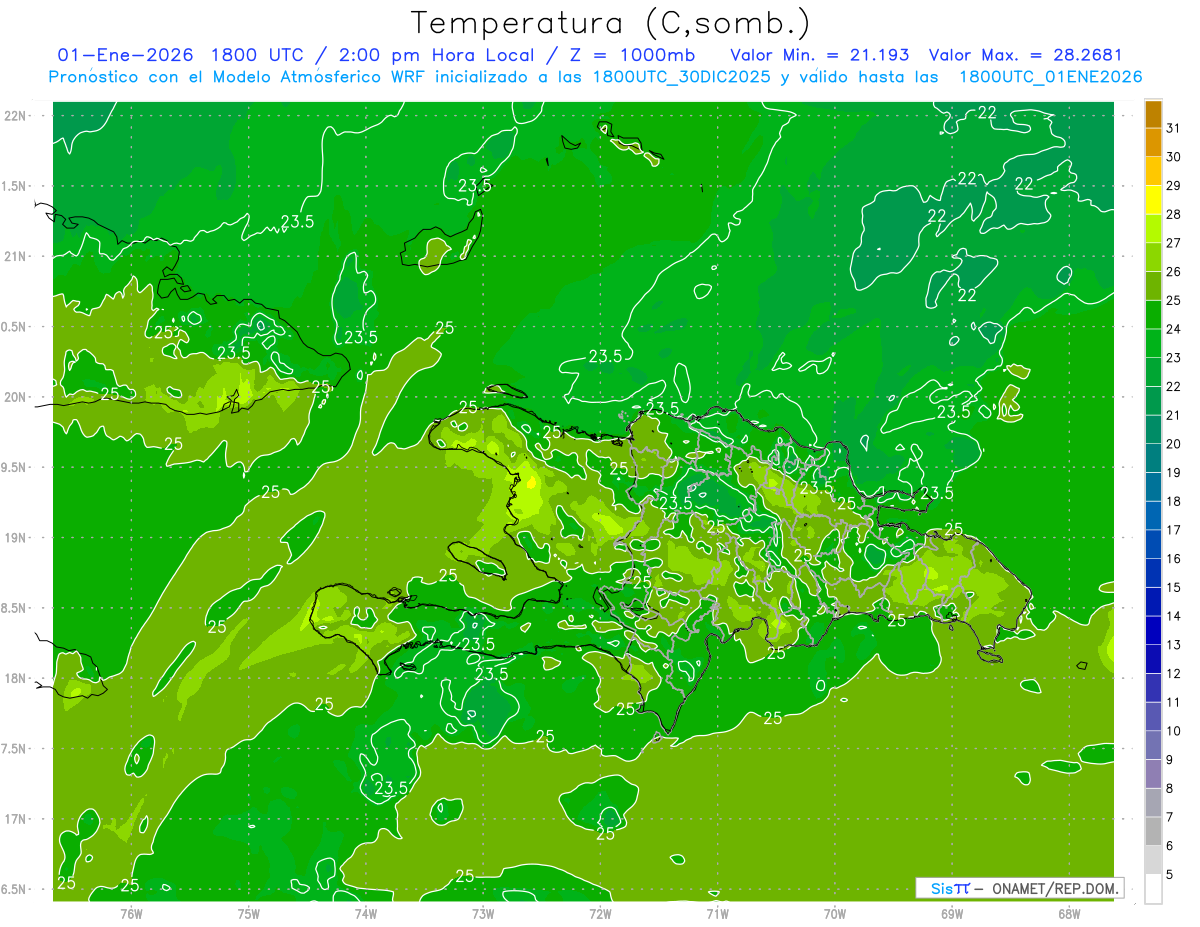
Task: Click the 68W longitude axis label
Action: click(1069, 913)
